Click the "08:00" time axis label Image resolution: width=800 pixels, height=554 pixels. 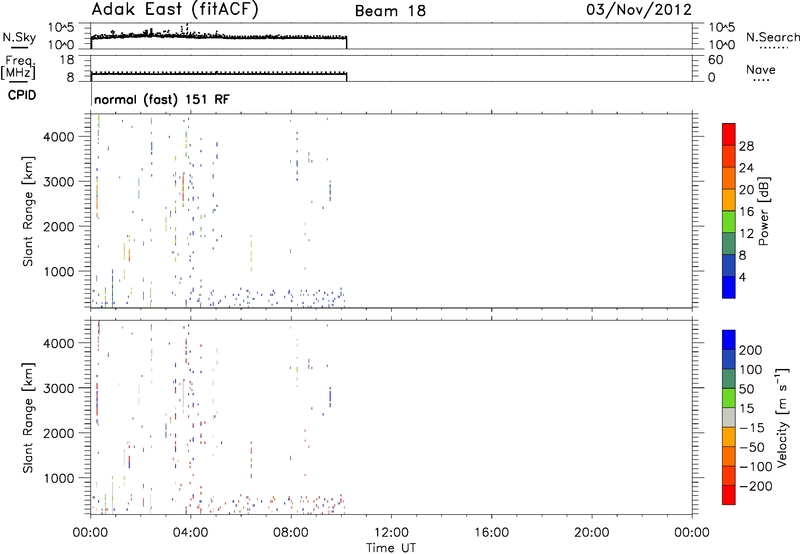291,533
